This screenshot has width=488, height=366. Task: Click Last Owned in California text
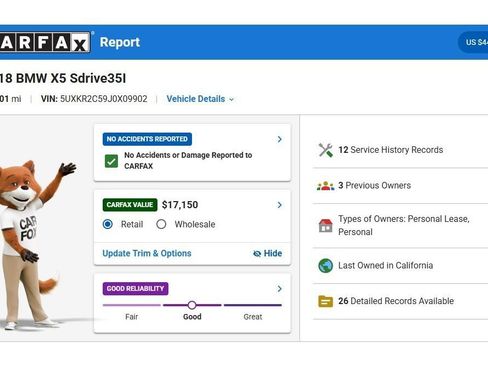pyautogui.click(x=385, y=266)
